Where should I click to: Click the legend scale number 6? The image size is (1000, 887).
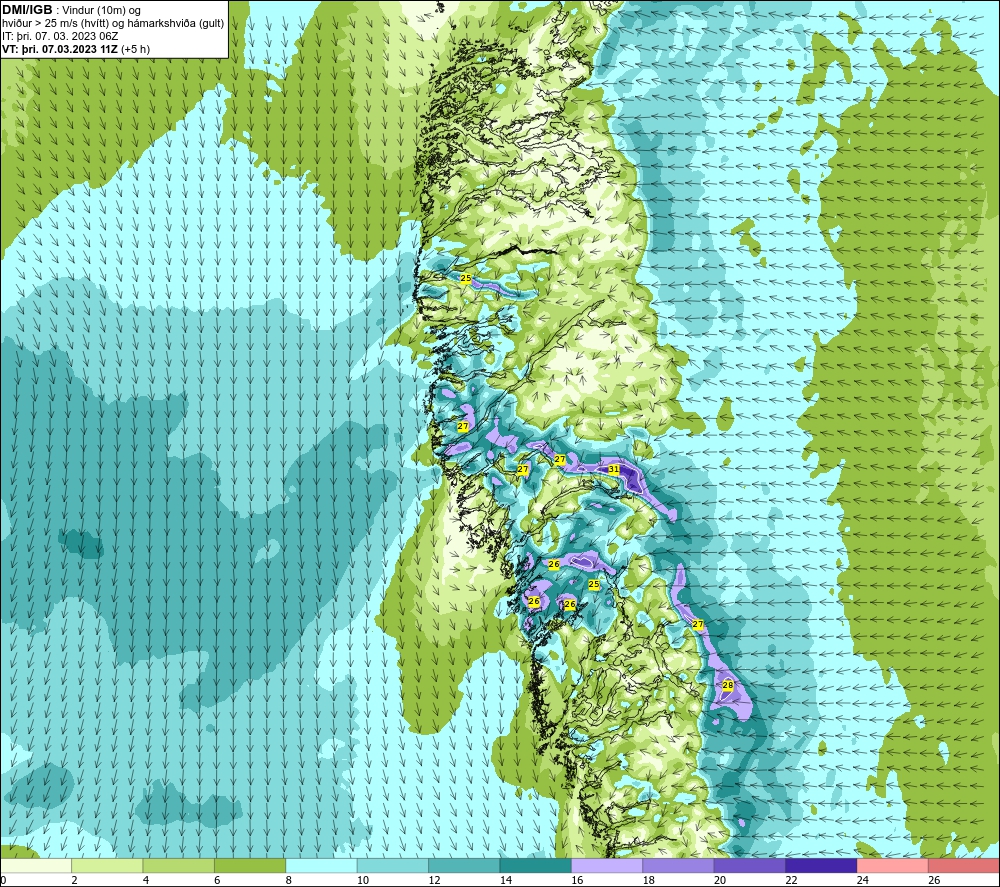click(217, 880)
